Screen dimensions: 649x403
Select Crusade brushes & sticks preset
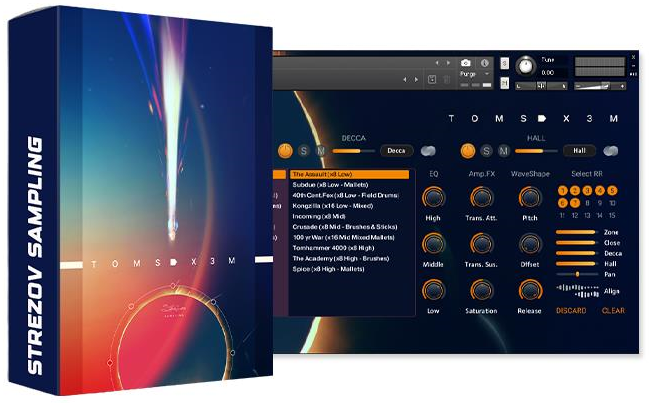[x=350, y=227]
